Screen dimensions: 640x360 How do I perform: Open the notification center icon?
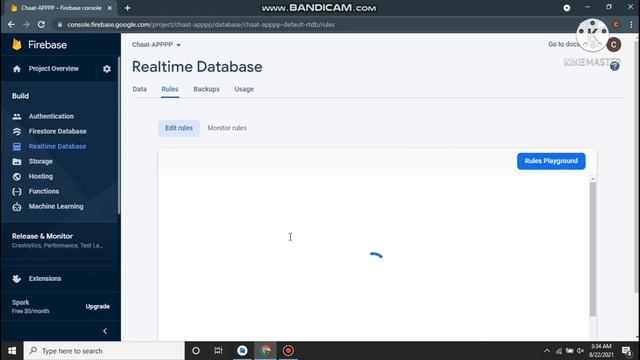pyautogui.click(x=627, y=351)
